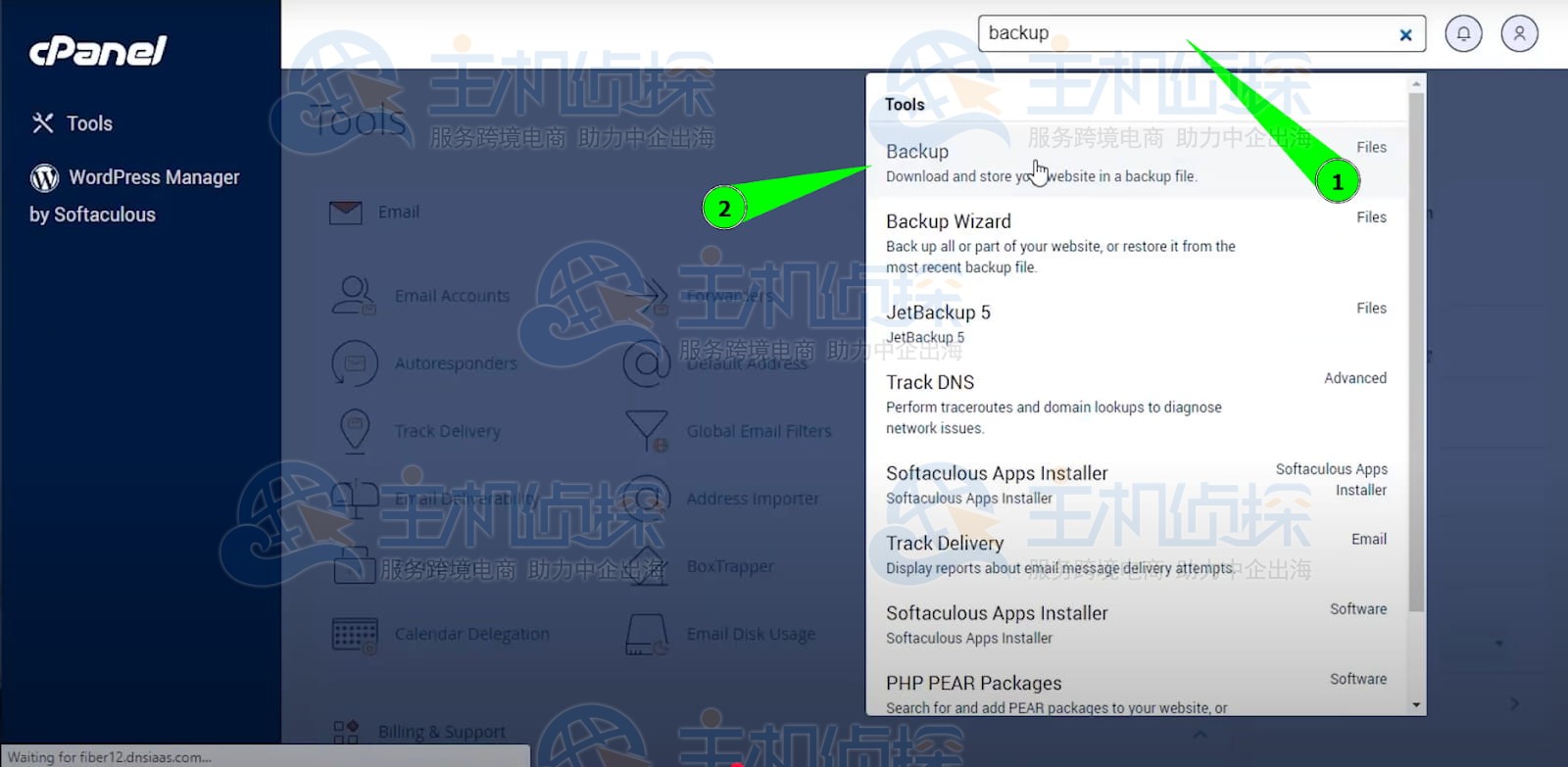Click the Email section envelope icon
The height and width of the screenshot is (767, 1568).
pyautogui.click(x=346, y=212)
